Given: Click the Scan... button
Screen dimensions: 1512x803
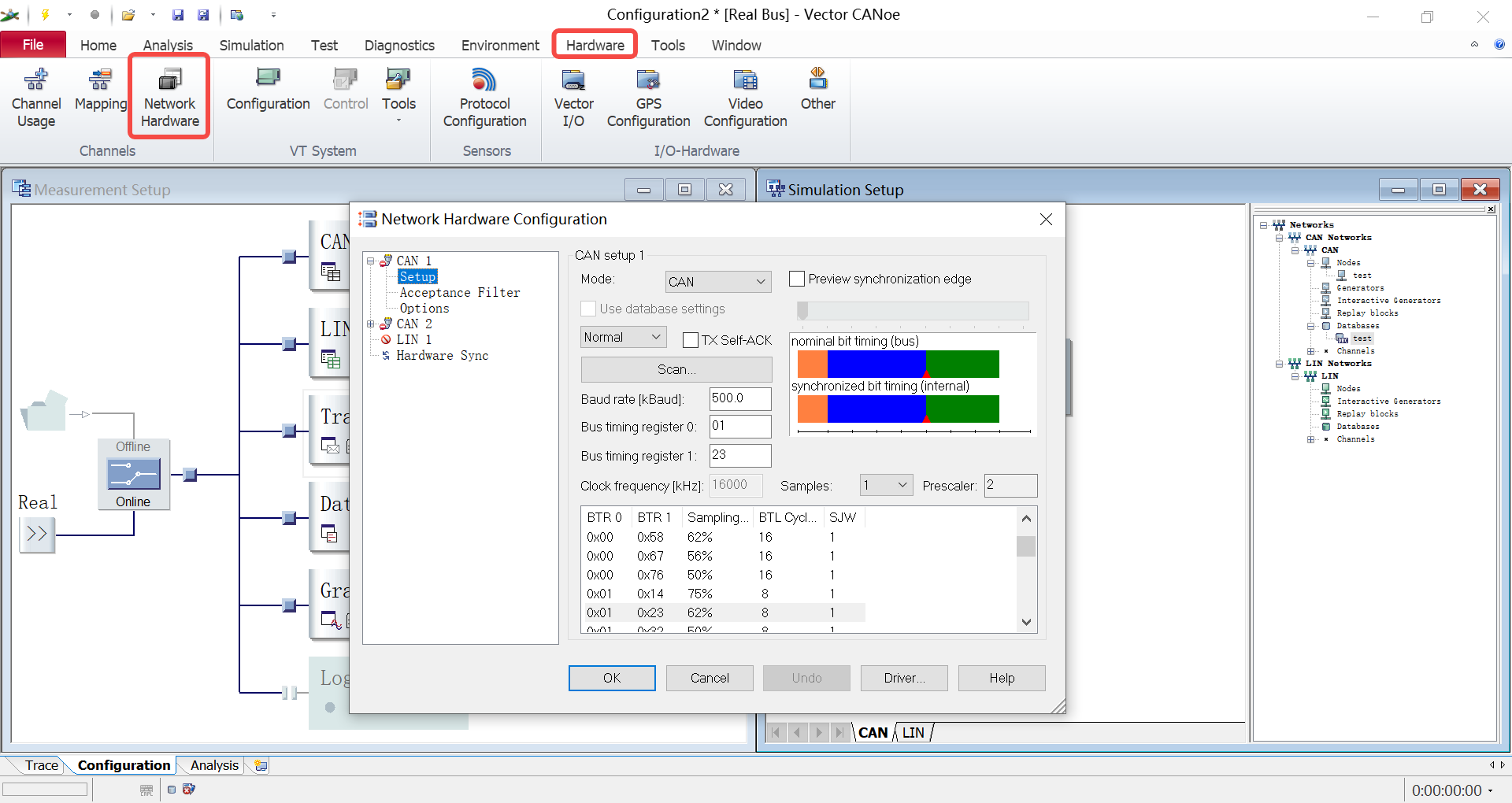Looking at the screenshot, I should (x=676, y=369).
